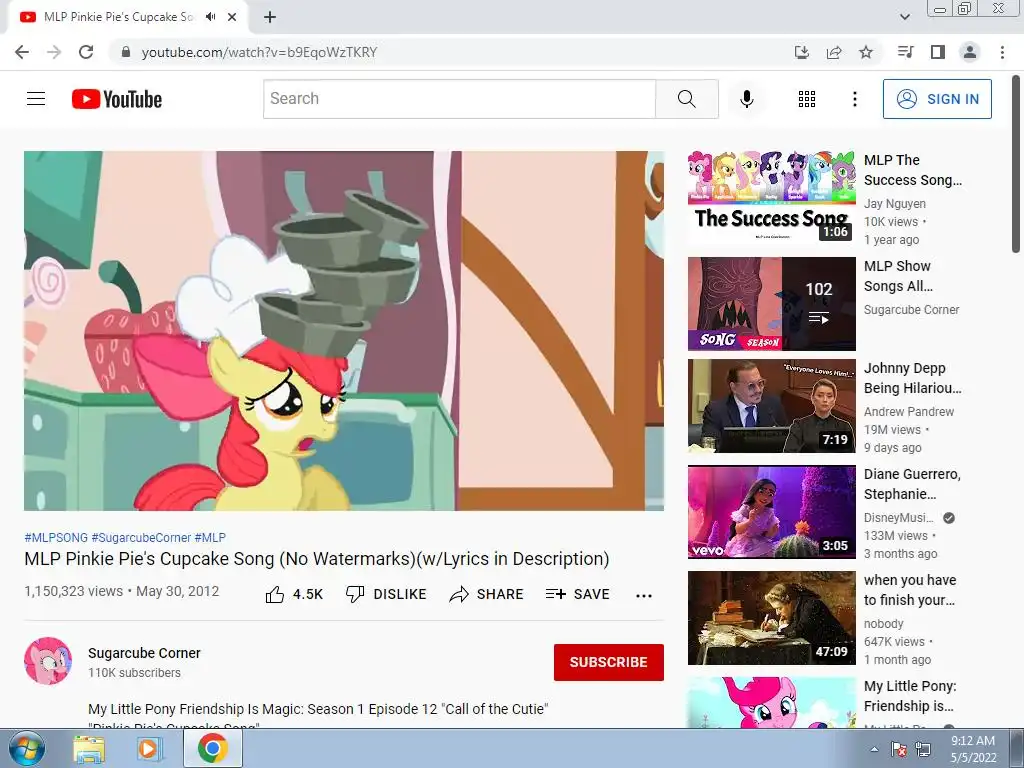
Task: SAVE the video to a playlist
Action: (x=577, y=594)
